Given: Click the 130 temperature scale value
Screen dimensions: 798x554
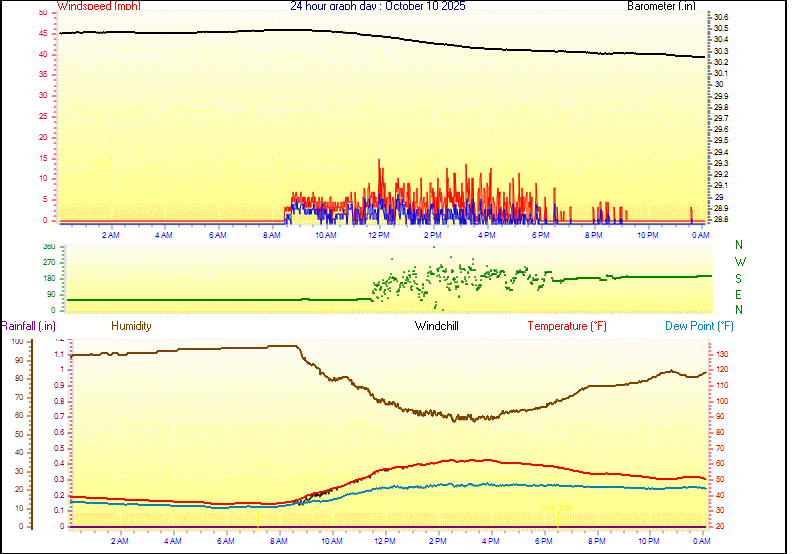Looking at the screenshot, I should coord(721,354).
